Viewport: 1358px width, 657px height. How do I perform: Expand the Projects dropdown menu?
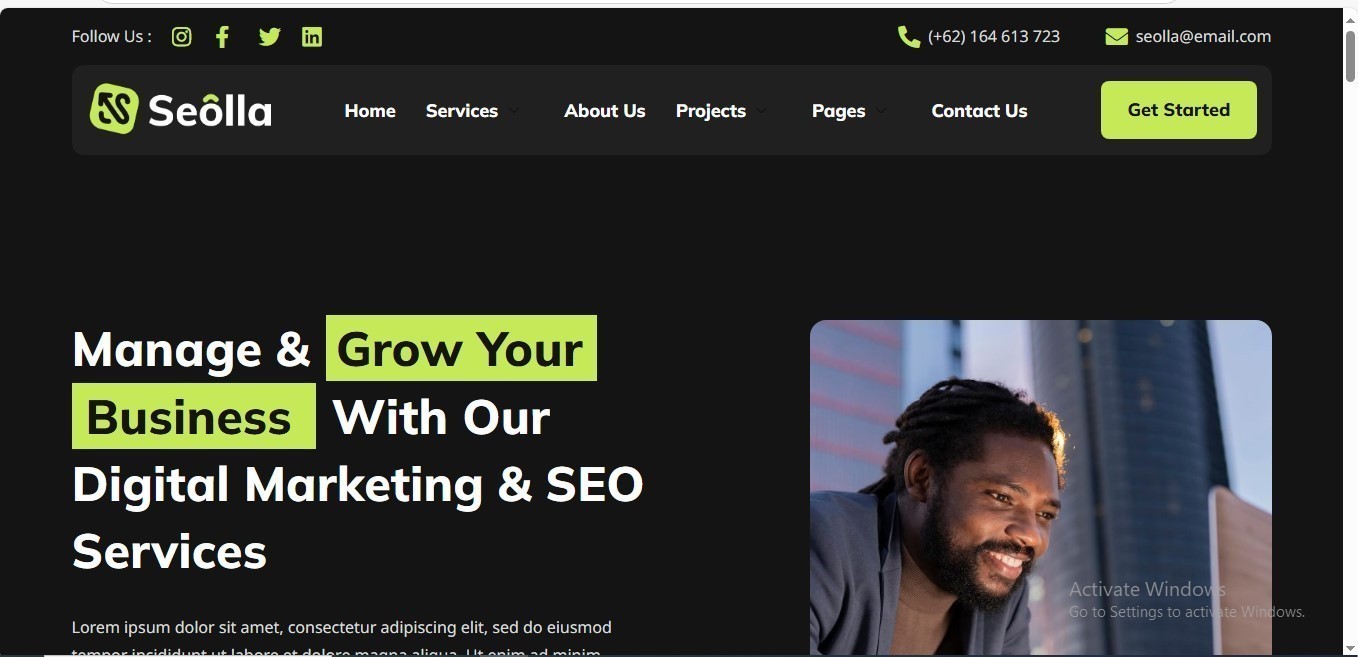pyautogui.click(x=721, y=111)
